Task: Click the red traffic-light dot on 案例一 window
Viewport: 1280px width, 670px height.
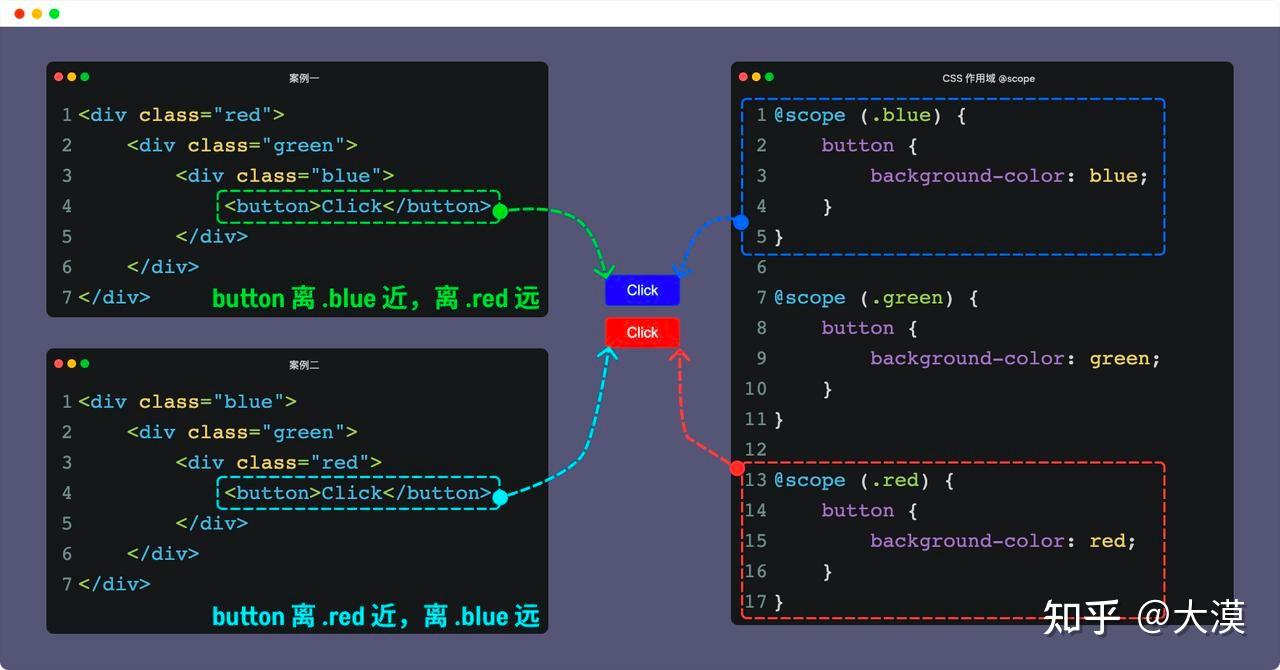Action: coord(59,76)
